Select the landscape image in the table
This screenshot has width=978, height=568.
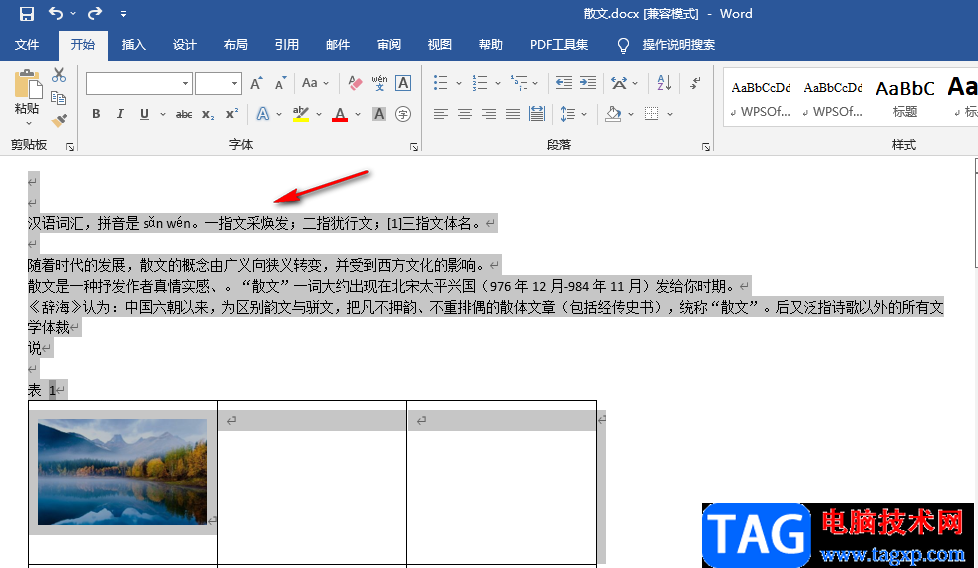pyautogui.click(x=122, y=471)
